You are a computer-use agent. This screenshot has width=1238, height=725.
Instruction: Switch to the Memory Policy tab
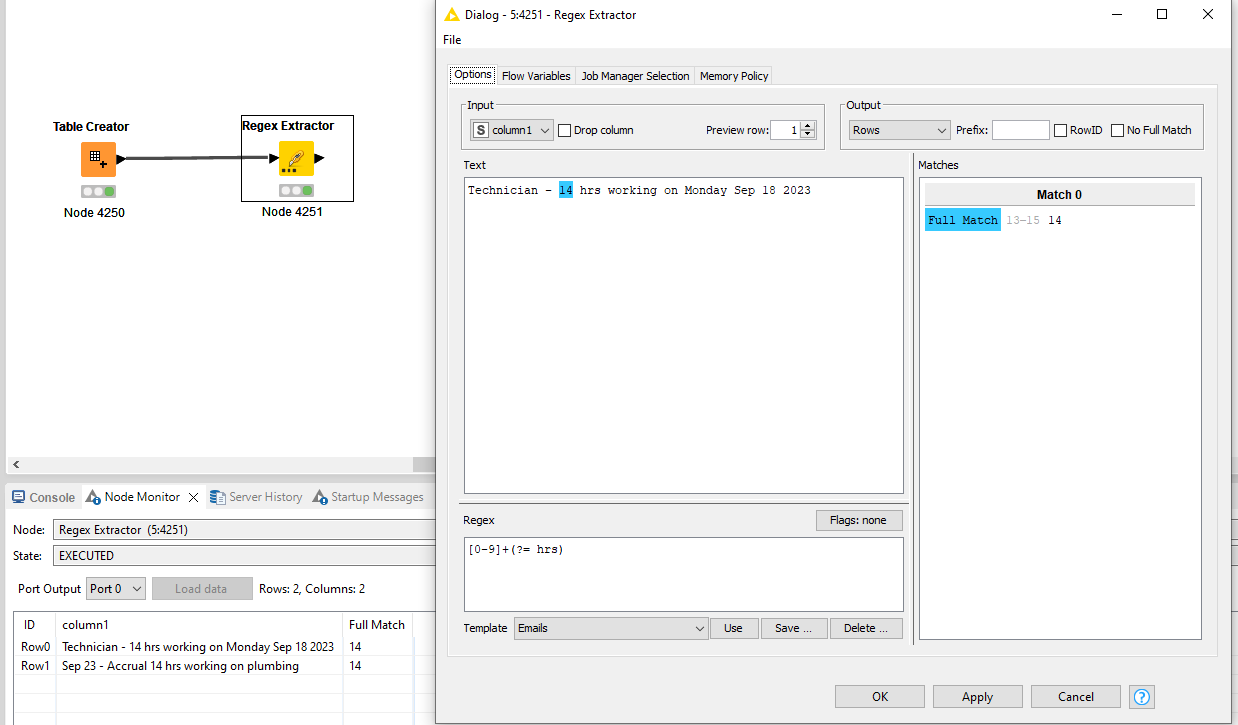click(734, 76)
